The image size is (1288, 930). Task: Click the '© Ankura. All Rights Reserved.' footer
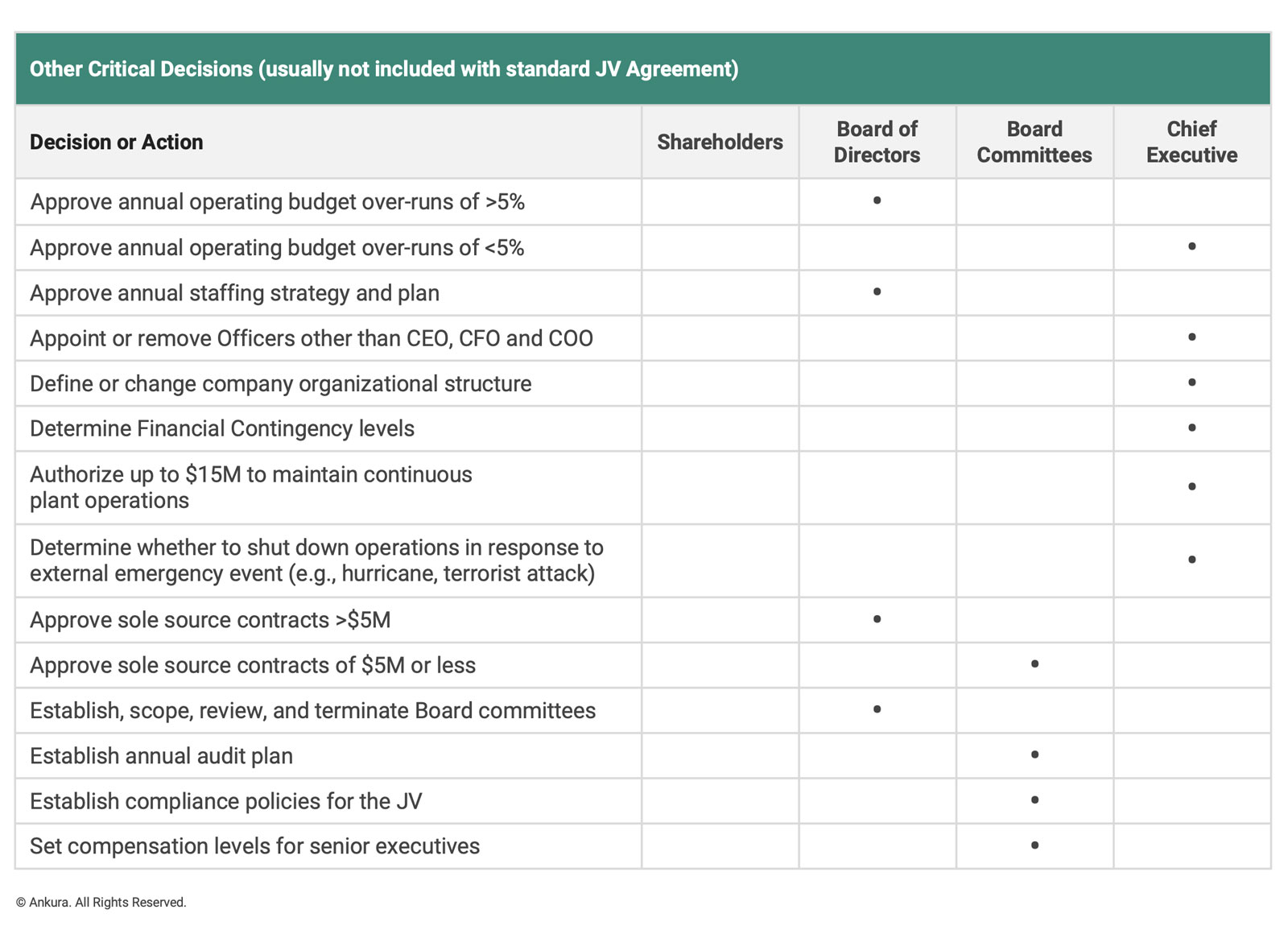tap(101, 903)
